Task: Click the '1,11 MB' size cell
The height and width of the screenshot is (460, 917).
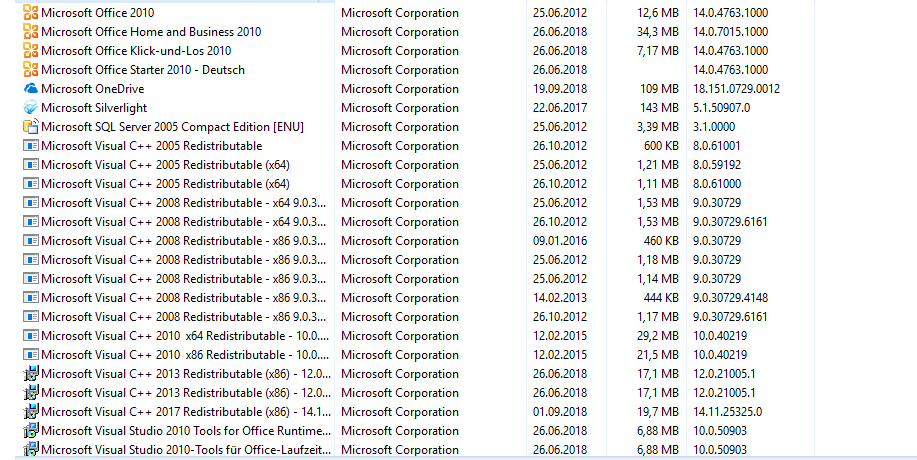Action: coord(658,184)
